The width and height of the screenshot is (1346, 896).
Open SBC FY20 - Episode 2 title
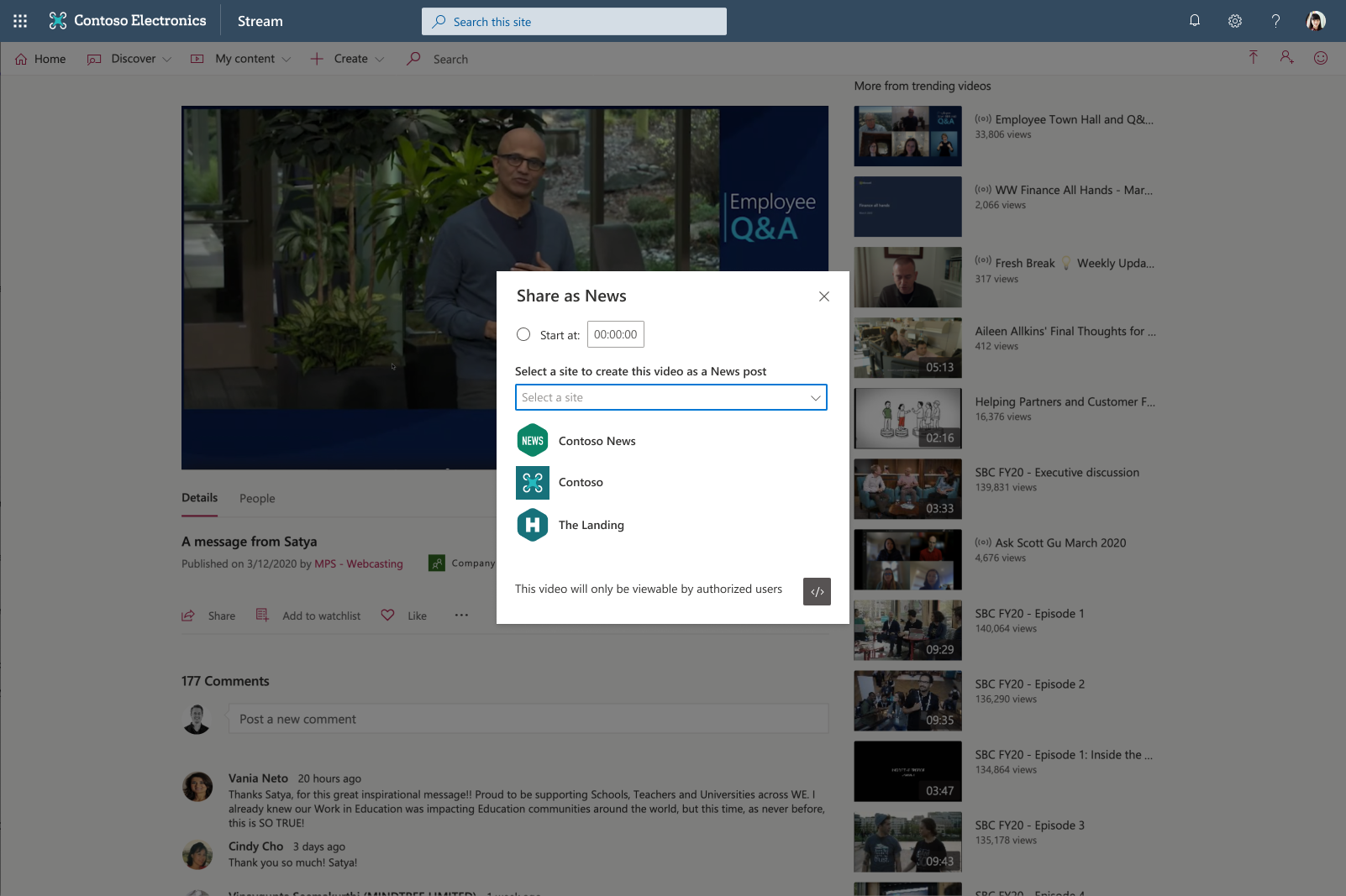click(1030, 684)
